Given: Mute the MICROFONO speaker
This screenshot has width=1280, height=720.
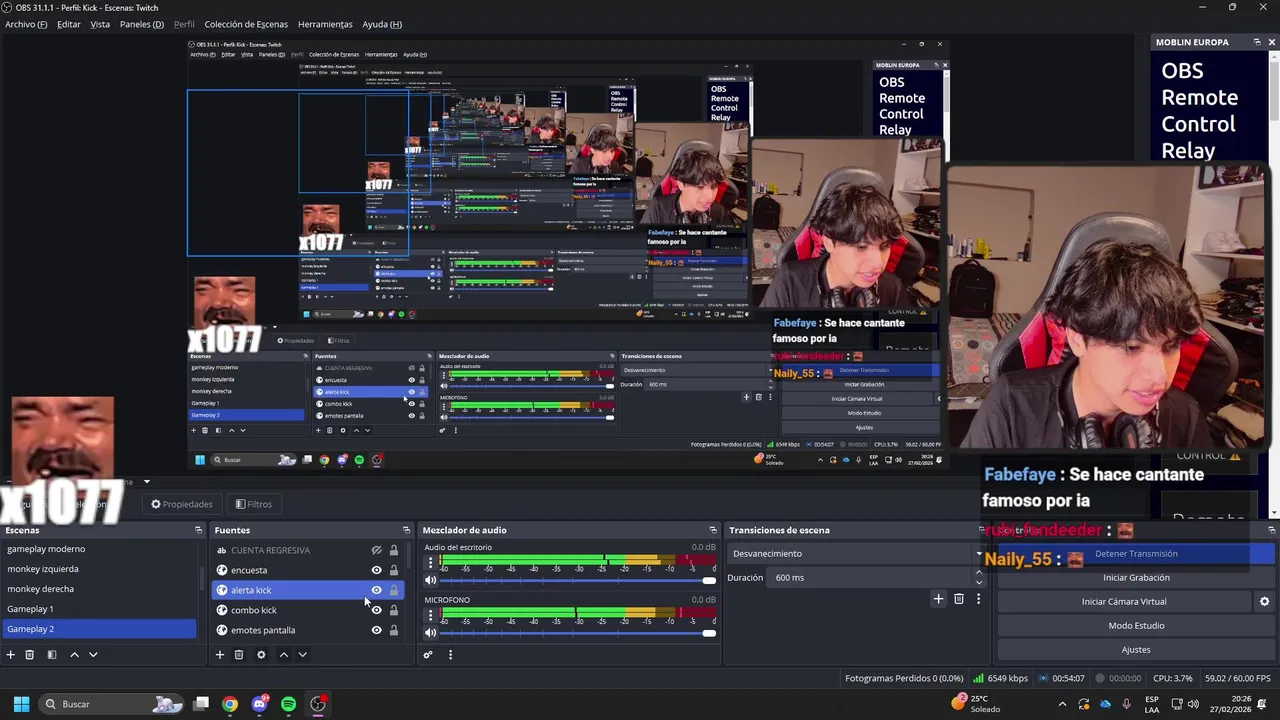Looking at the screenshot, I should [x=431, y=633].
